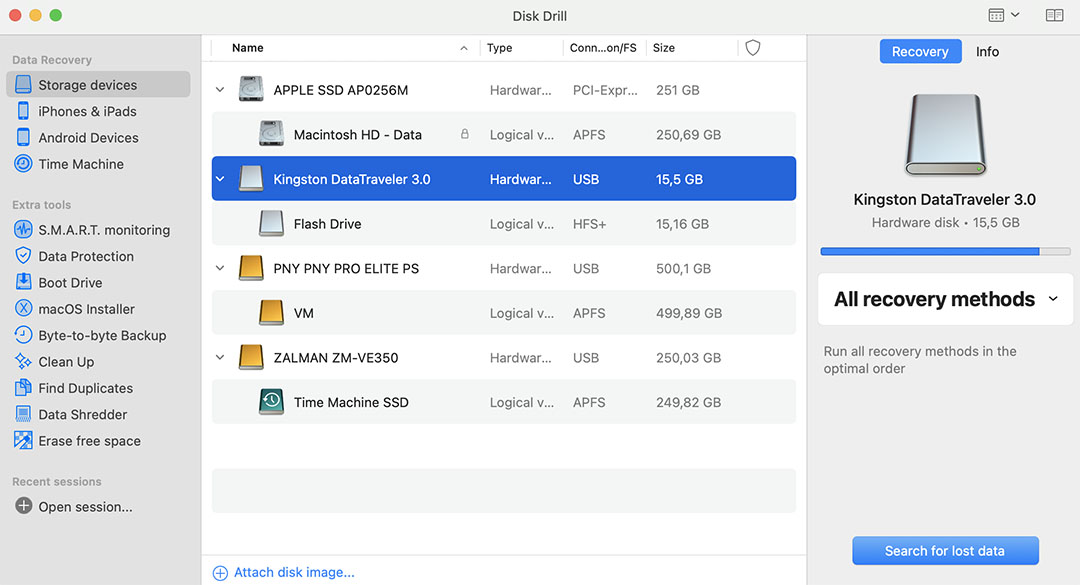This screenshot has width=1080, height=585.
Task: Click the 250,03 GB size of ZALMAN drive
Action: (x=689, y=358)
